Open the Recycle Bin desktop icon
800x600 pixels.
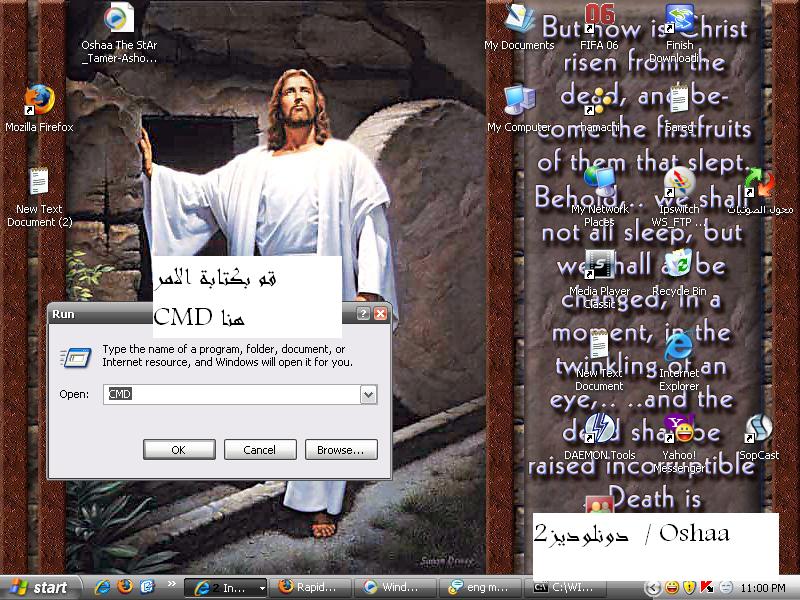680,263
